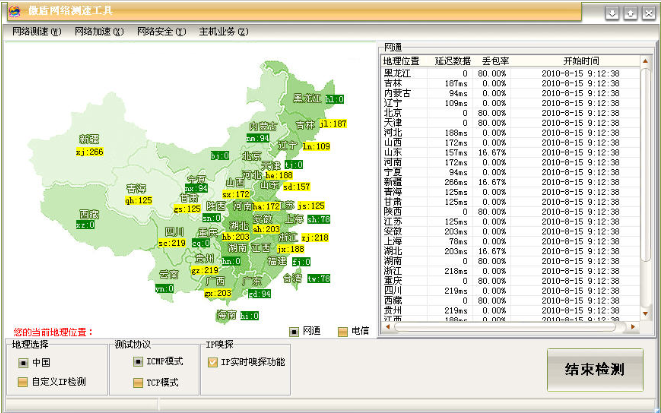Click the jl:187 label on map
661x413 pixels.
(333, 124)
